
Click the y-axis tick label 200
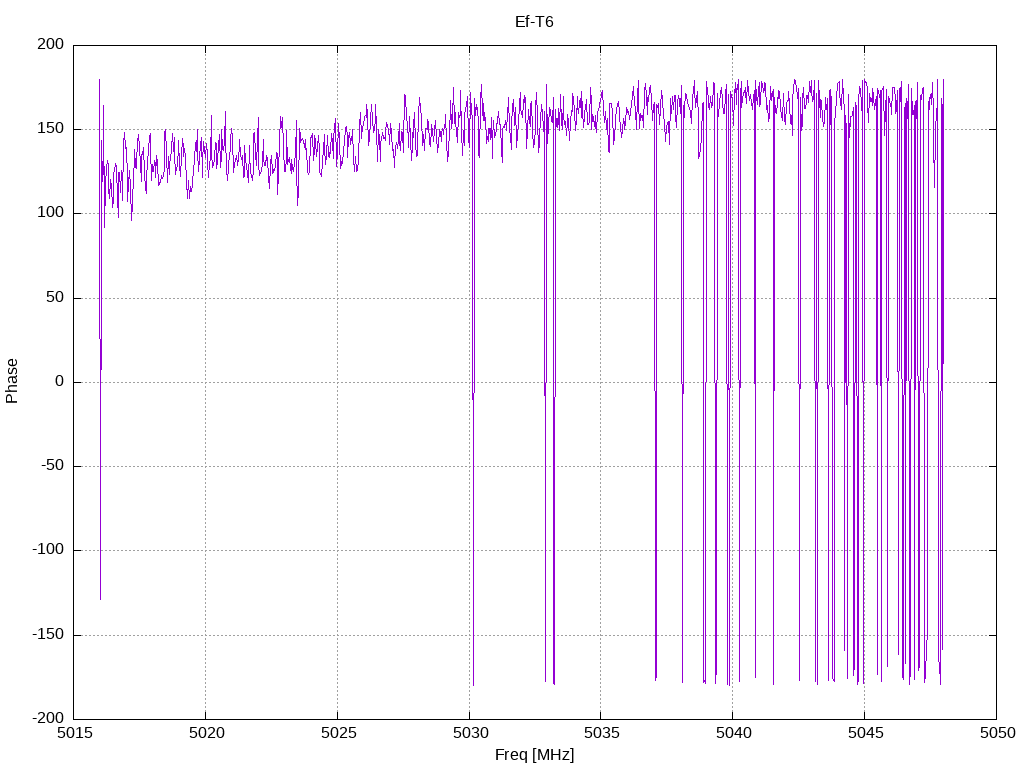coord(51,44)
